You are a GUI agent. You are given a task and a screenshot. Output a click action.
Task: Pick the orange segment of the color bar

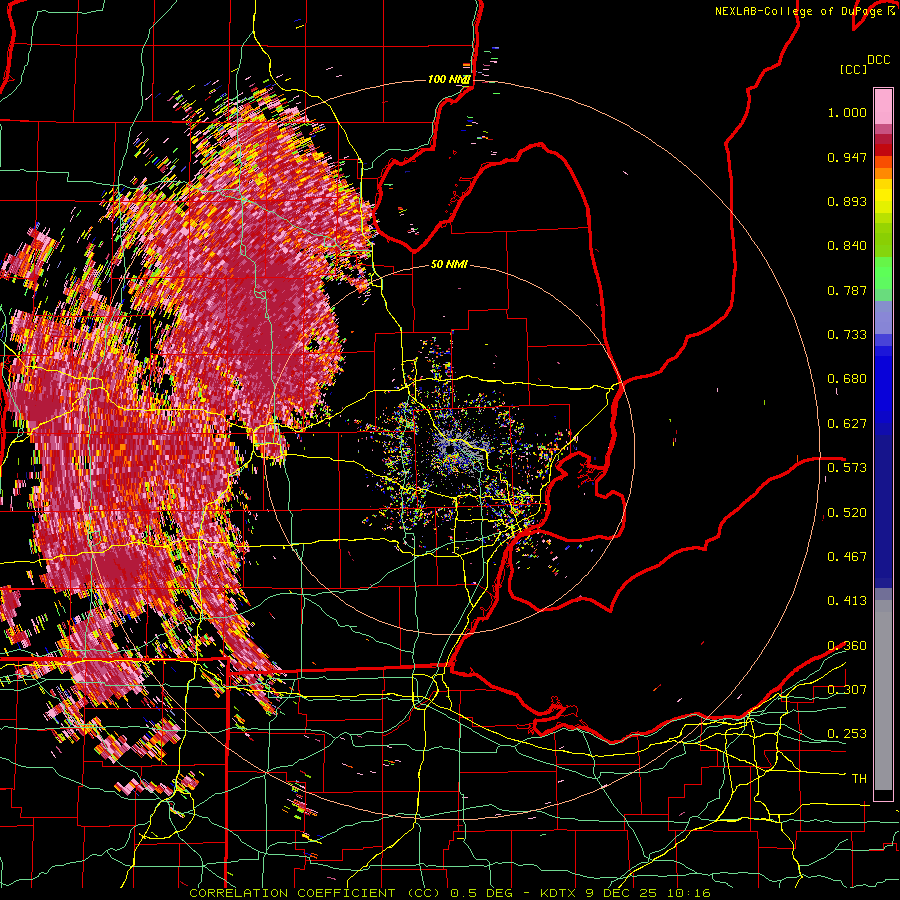[x=883, y=173]
